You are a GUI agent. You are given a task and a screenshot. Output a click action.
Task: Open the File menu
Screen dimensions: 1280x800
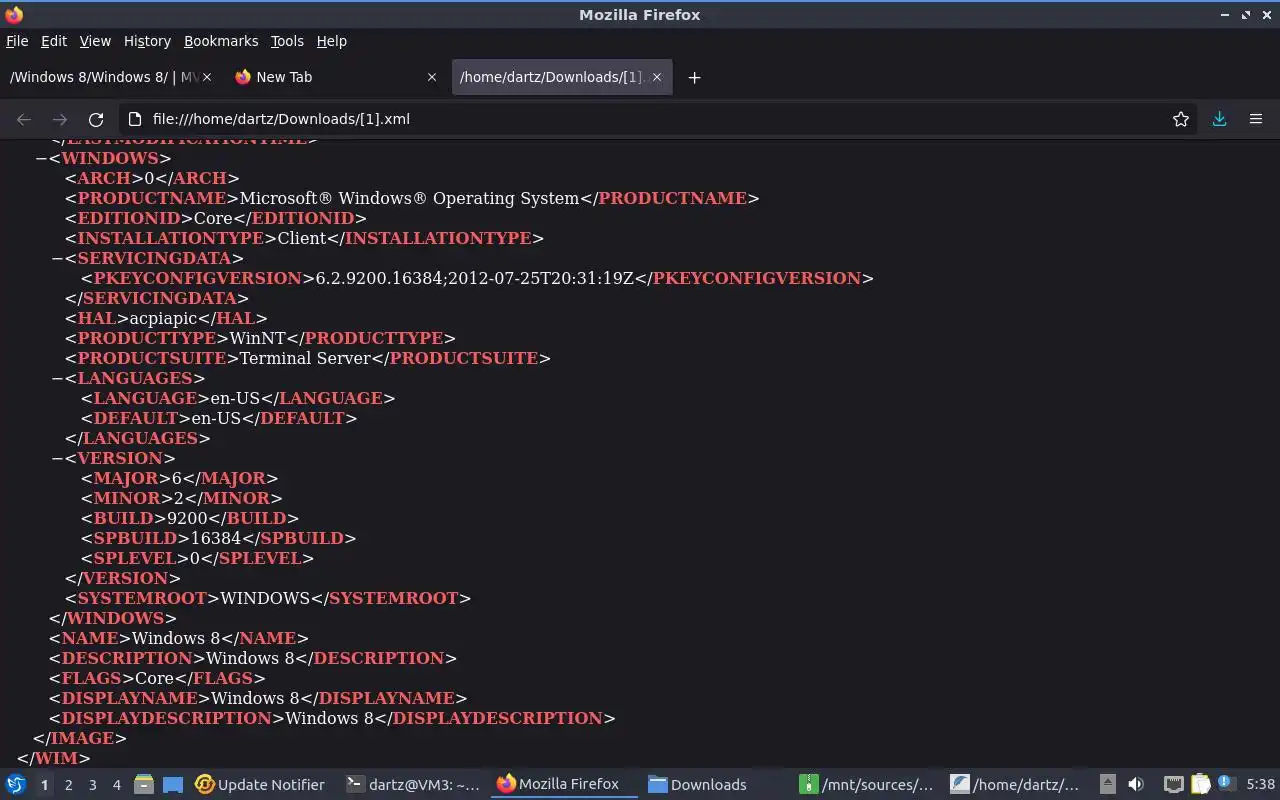click(x=17, y=41)
